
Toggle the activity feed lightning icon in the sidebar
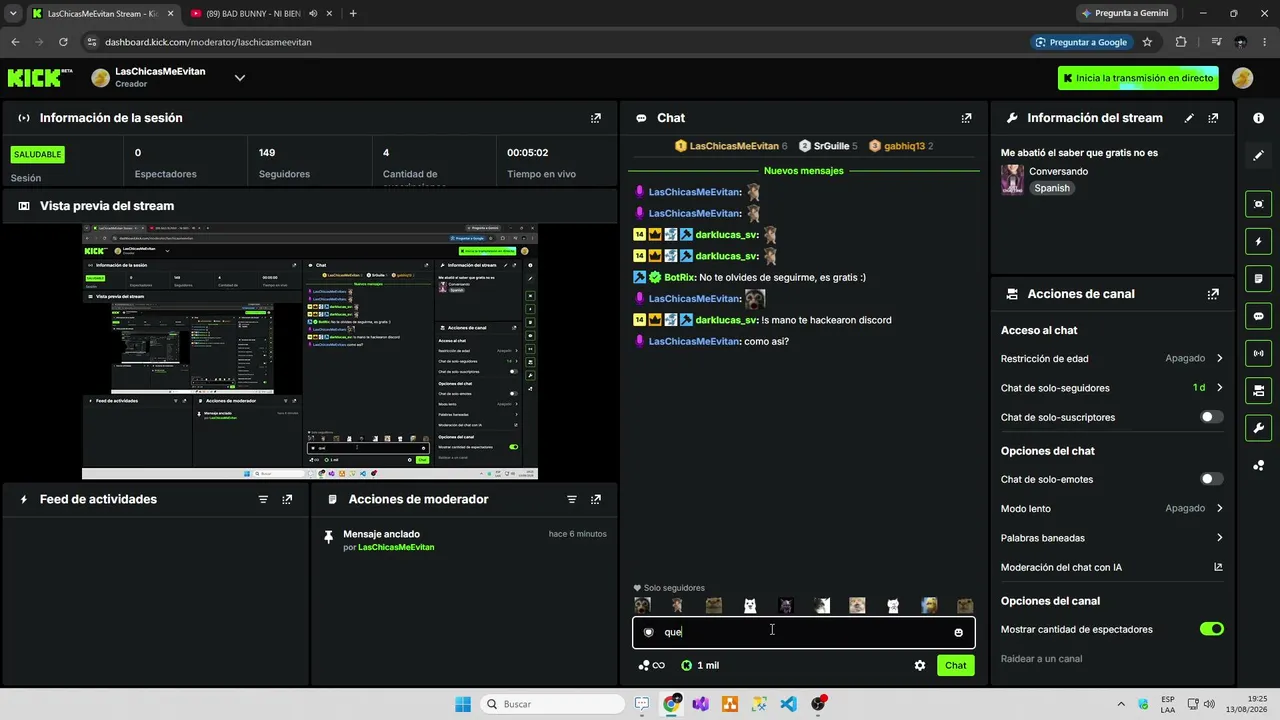click(x=1258, y=241)
